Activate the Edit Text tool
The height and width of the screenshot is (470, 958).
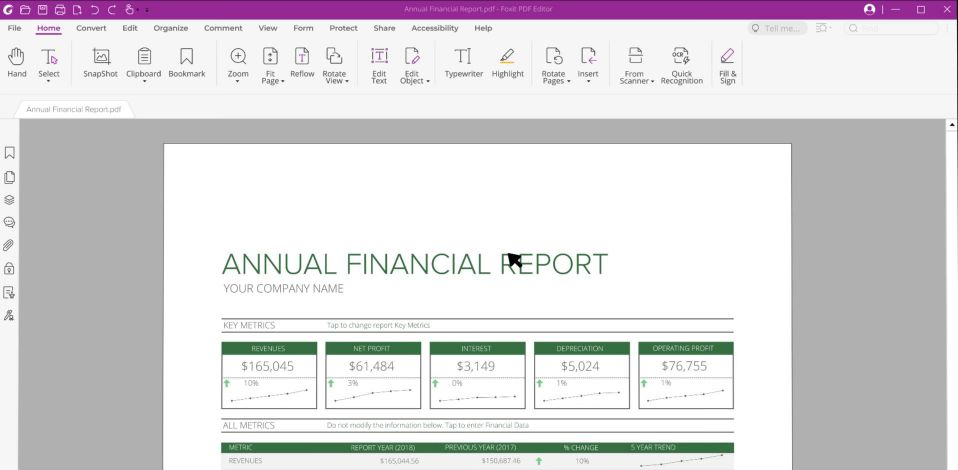coord(379,65)
